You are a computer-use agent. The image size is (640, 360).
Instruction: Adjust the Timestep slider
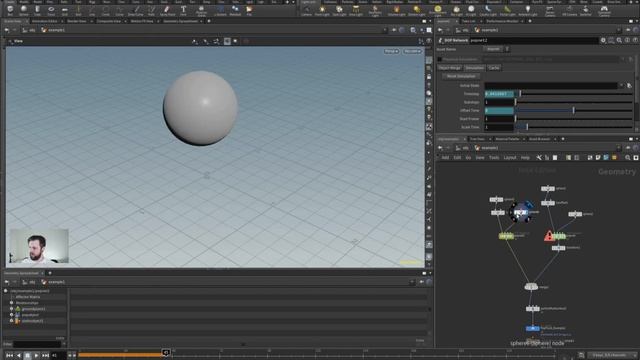pyautogui.click(x=574, y=94)
